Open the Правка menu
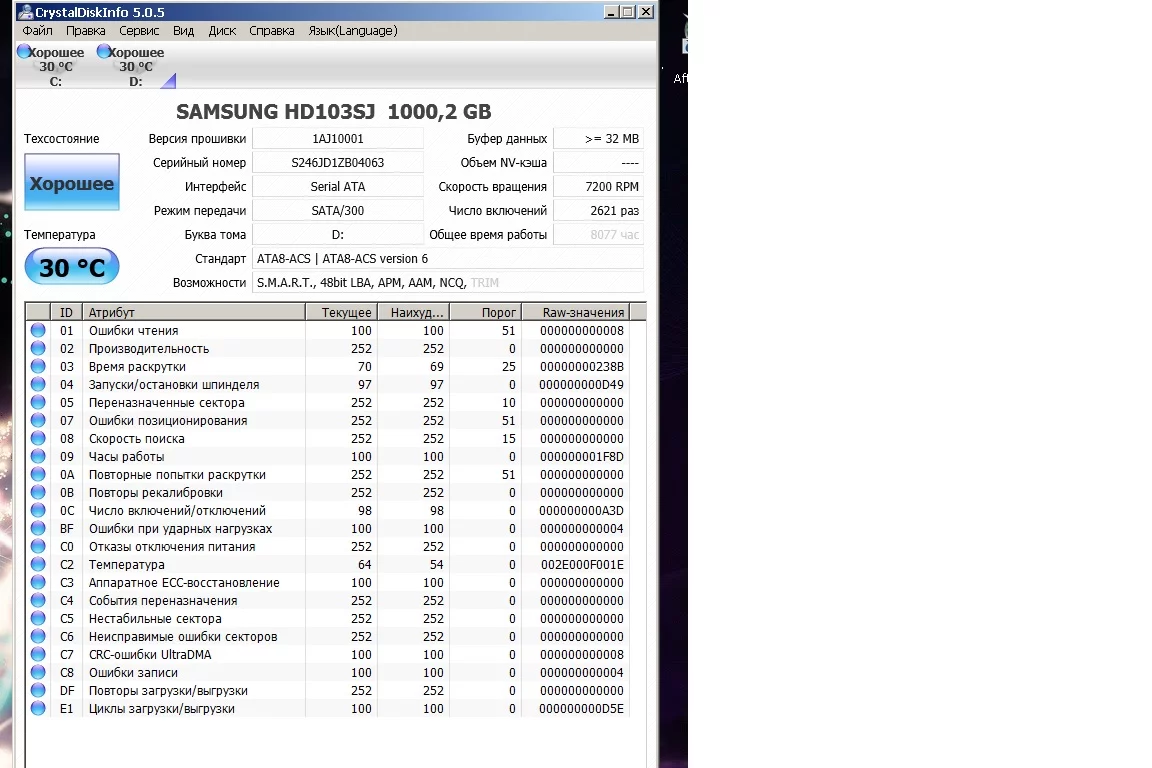1152x768 pixels. [85, 31]
